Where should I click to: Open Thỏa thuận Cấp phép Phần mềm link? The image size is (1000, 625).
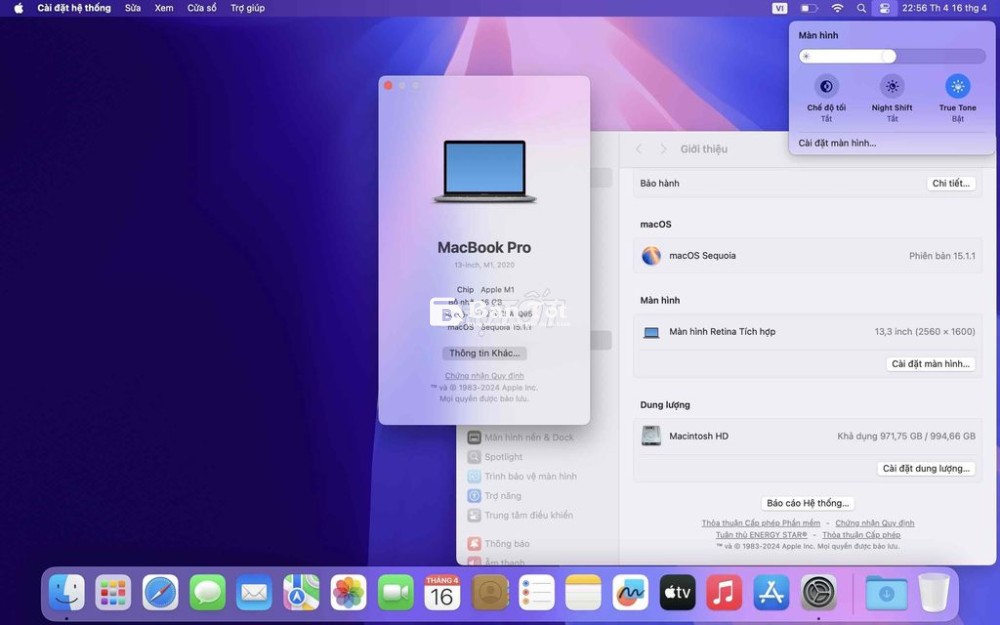click(761, 523)
